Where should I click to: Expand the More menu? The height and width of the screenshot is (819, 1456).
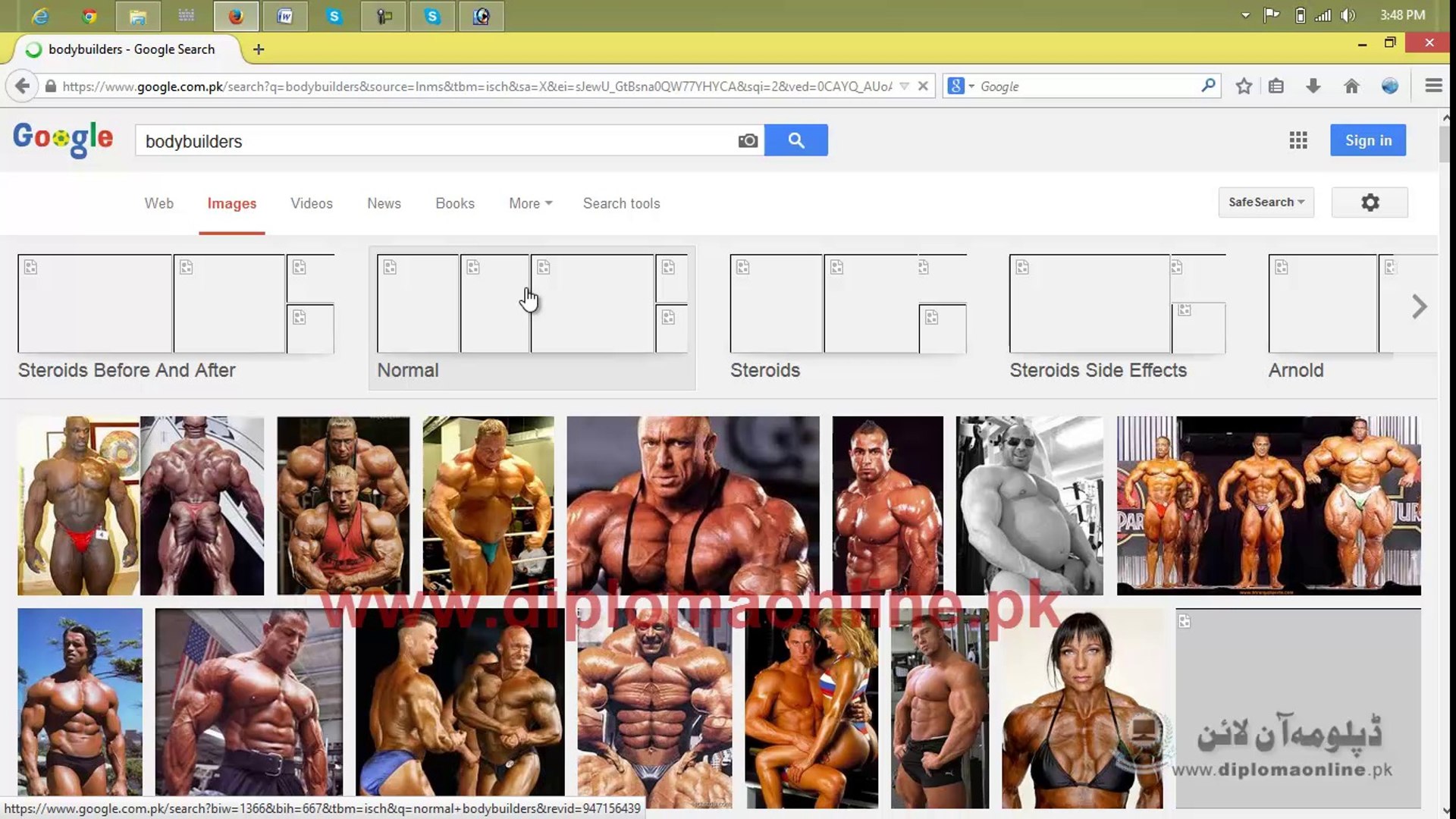pyautogui.click(x=531, y=203)
